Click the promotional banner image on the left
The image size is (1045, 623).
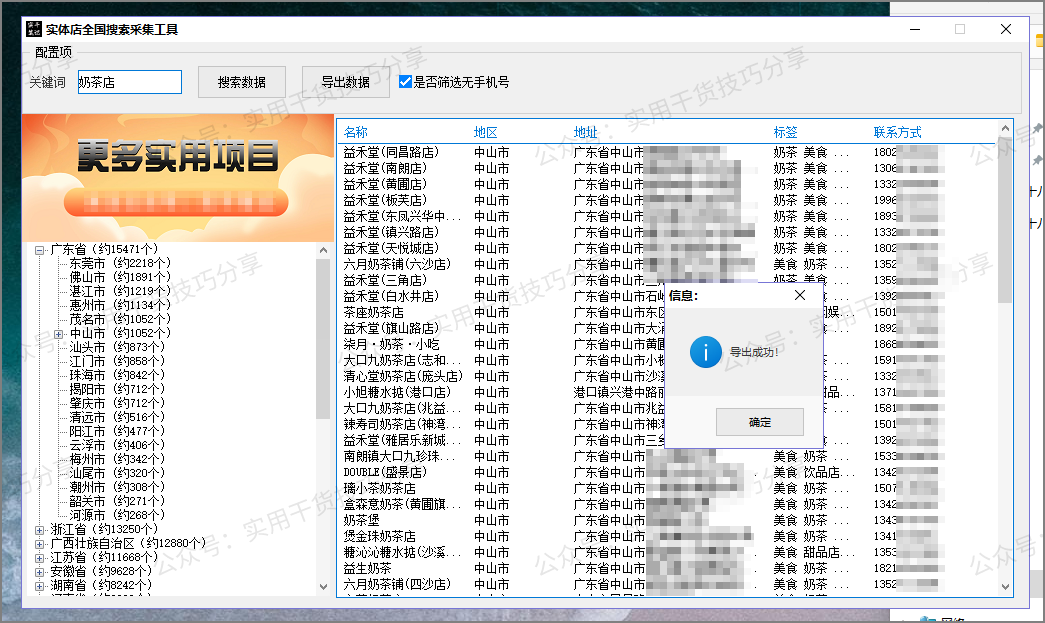click(x=175, y=175)
